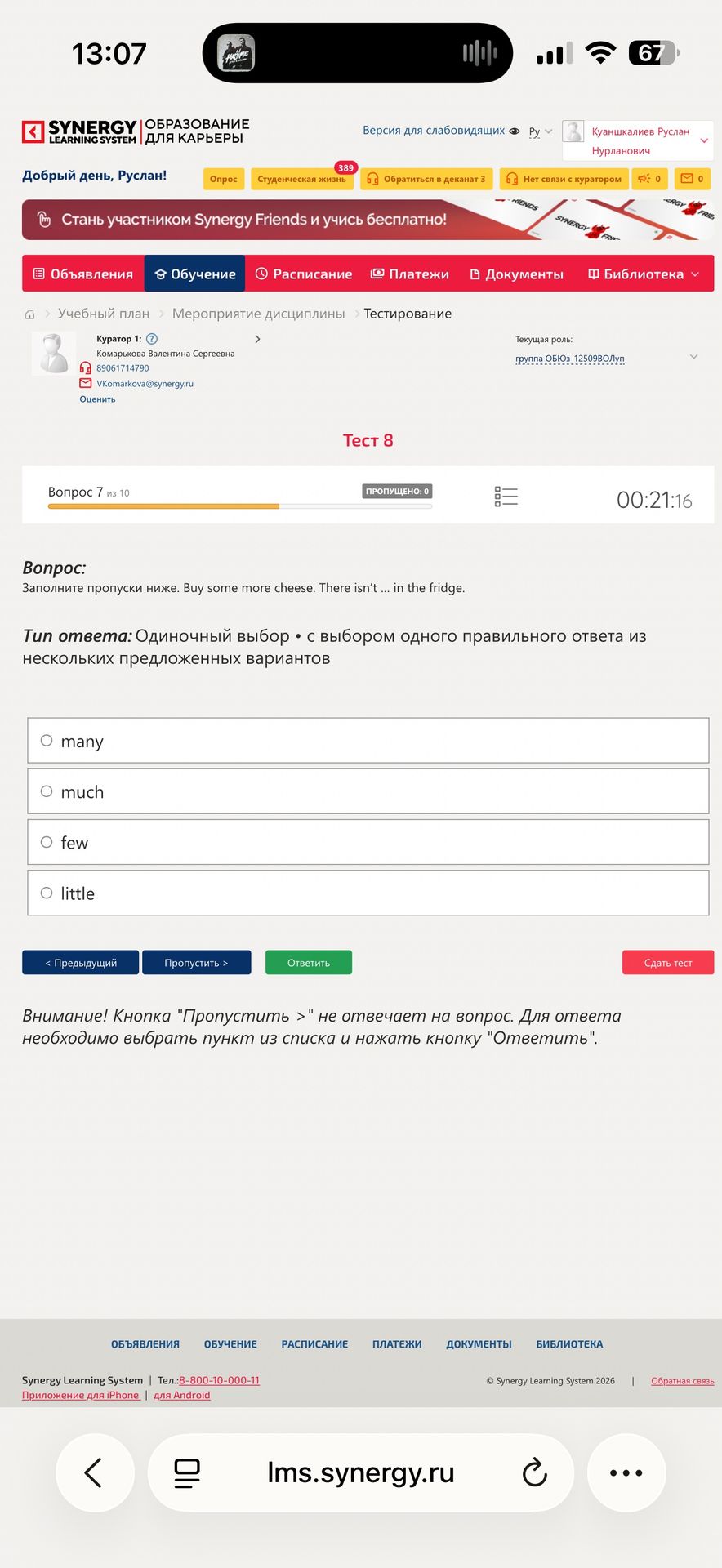Select the "much" answer option
The image size is (722, 1568).
click(368, 791)
